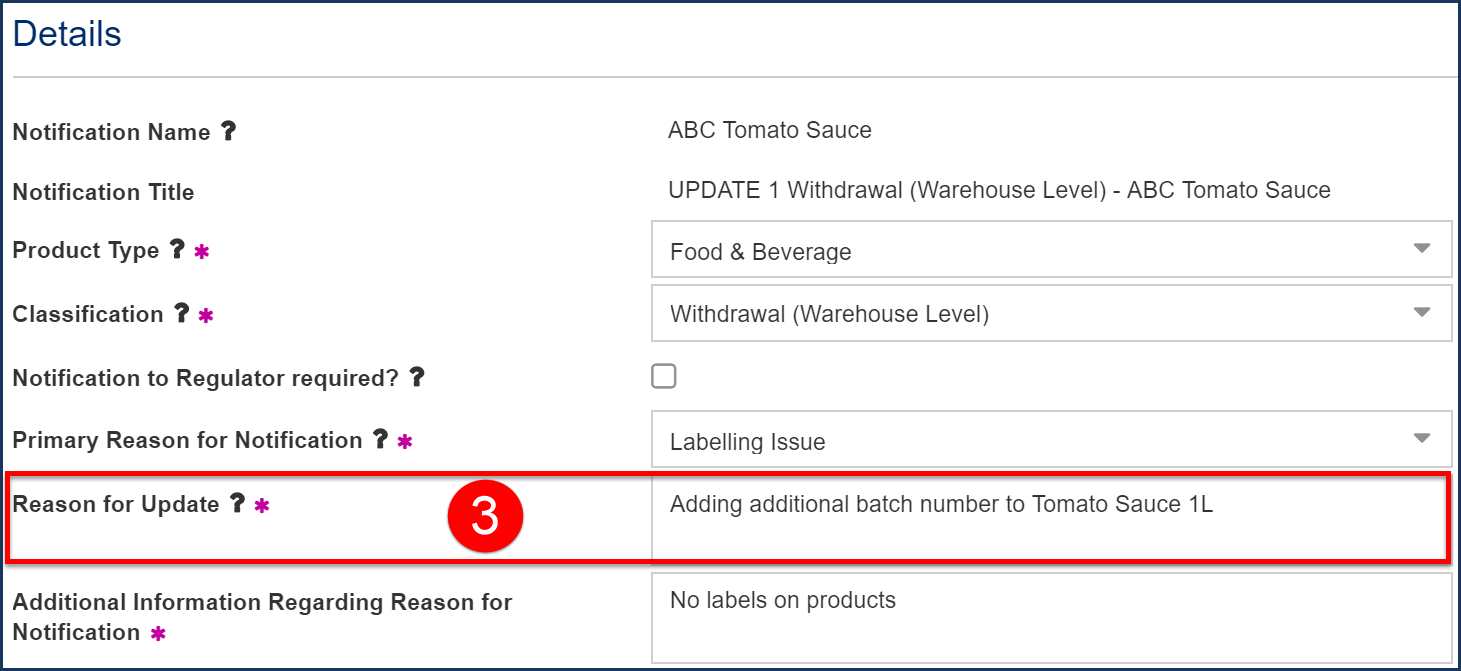
Task: Click the Details section heading
Action: (x=67, y=34)
